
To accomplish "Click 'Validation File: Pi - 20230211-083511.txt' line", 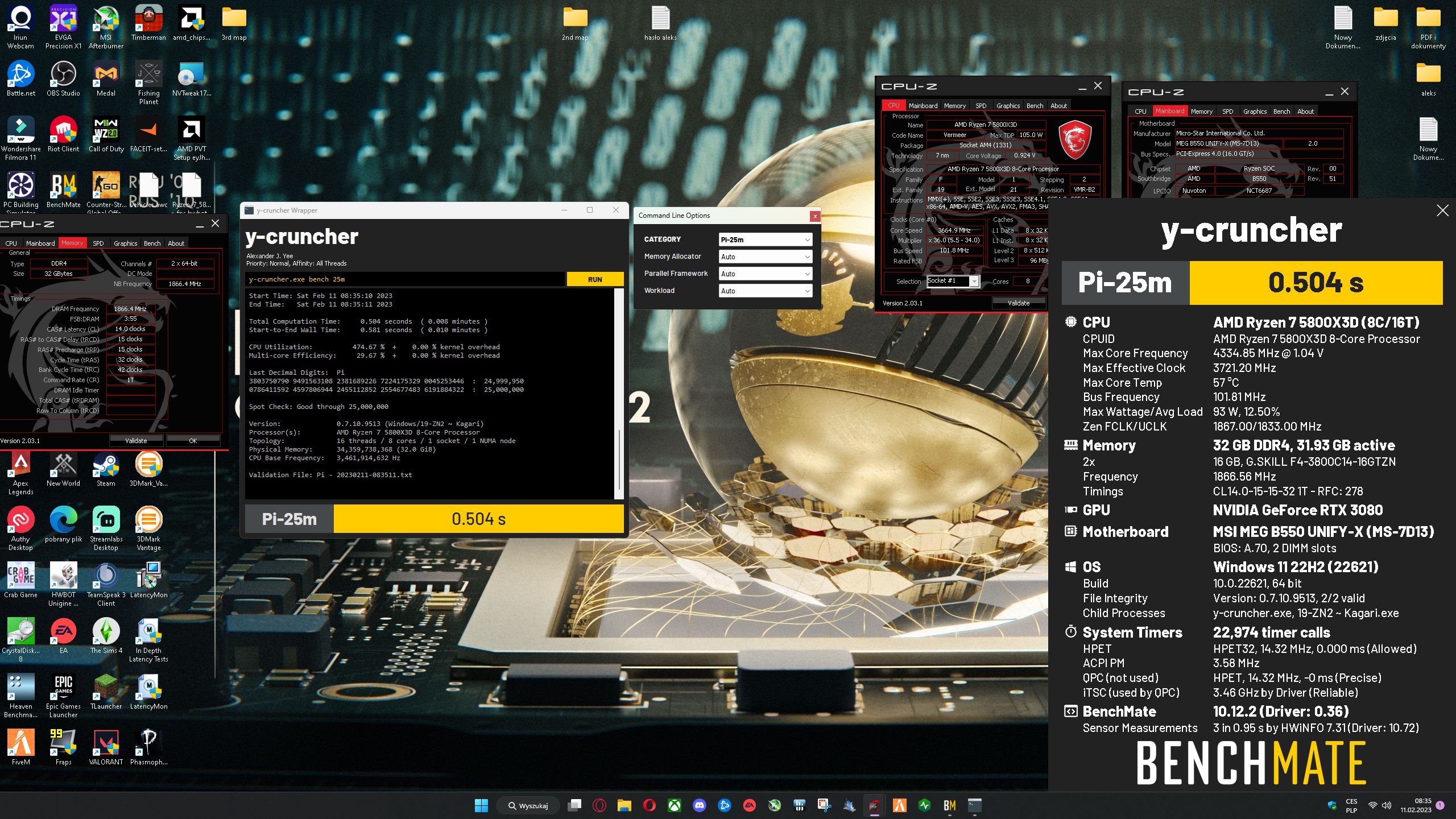I will pos(330,475).
